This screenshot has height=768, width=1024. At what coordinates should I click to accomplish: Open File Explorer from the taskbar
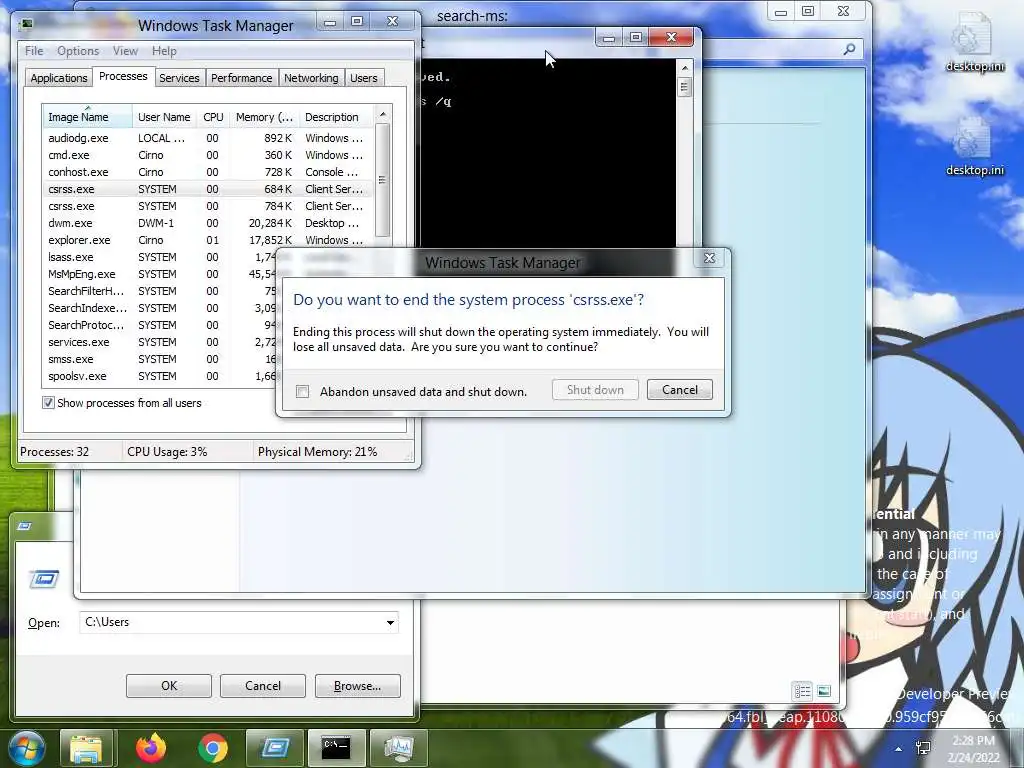click(87, 748)
